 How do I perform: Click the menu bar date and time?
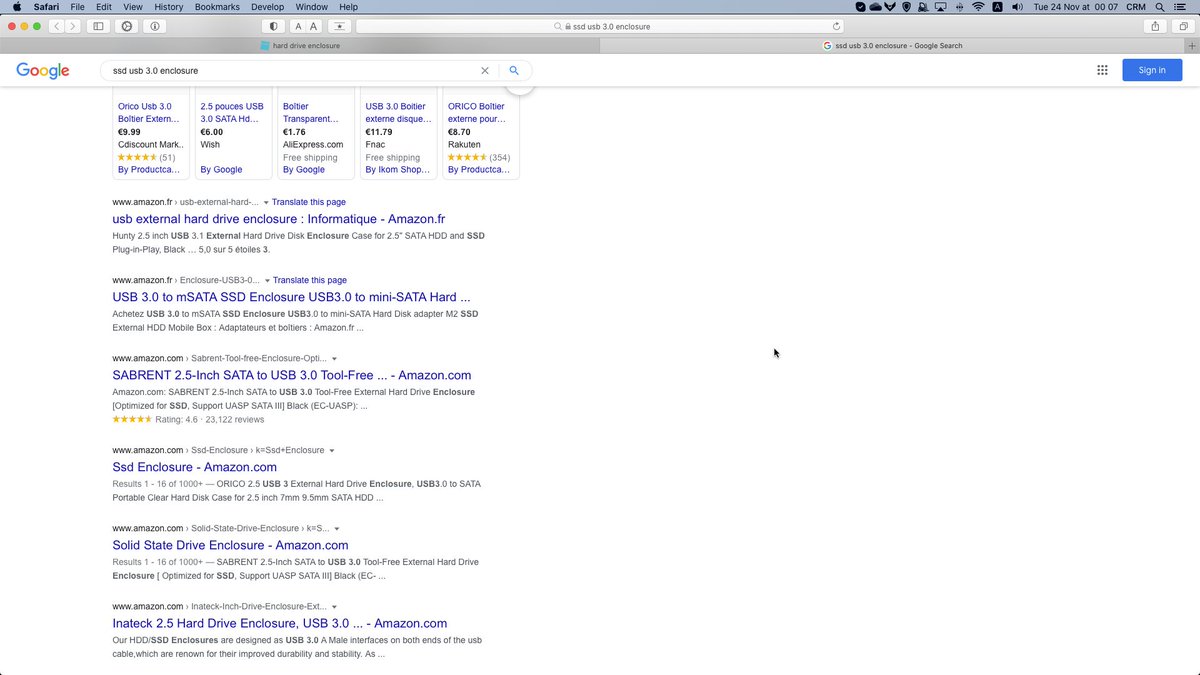pyautogui.click(x=1075, y=7)
